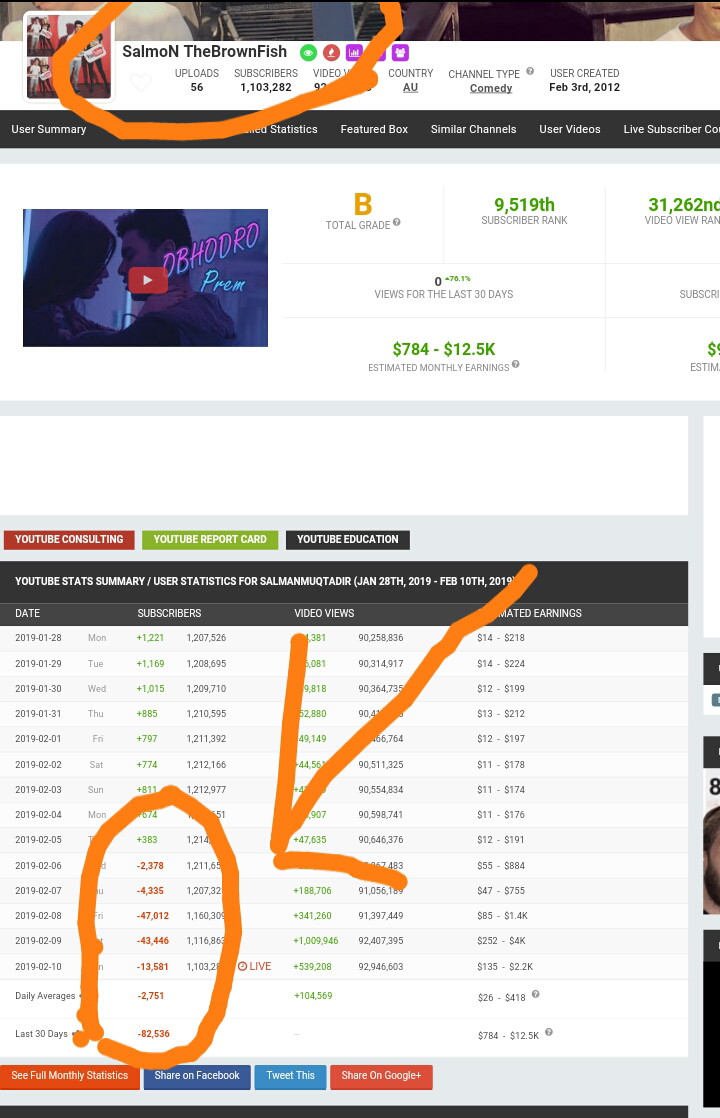
Task: Open the purple bar-chart badge icon
Action: (354, 52)
